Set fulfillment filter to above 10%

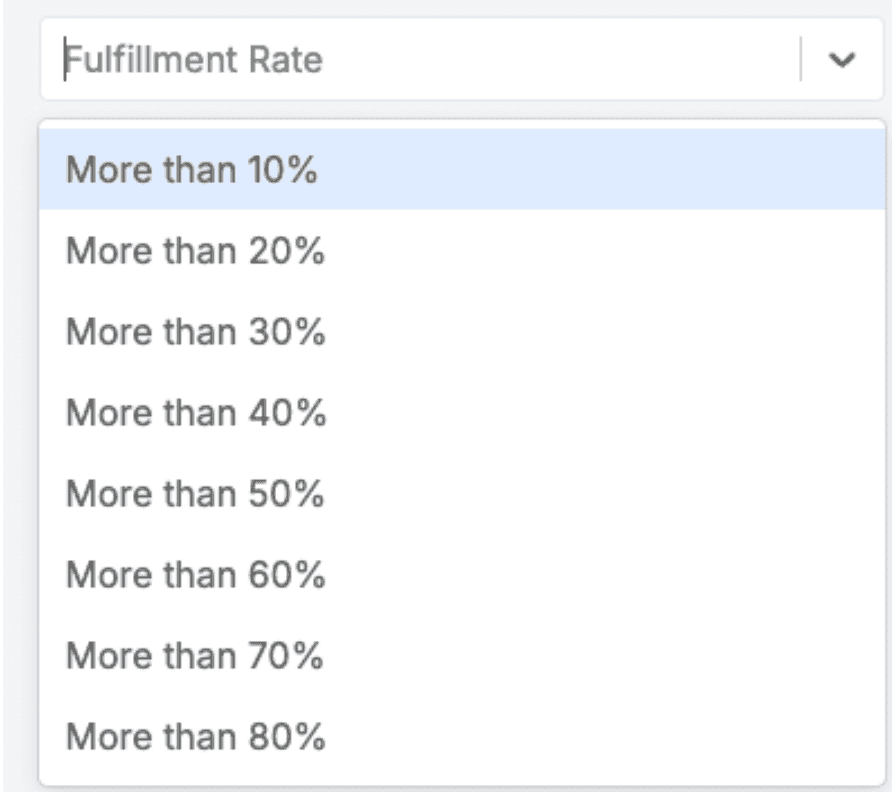click(191, 170)
